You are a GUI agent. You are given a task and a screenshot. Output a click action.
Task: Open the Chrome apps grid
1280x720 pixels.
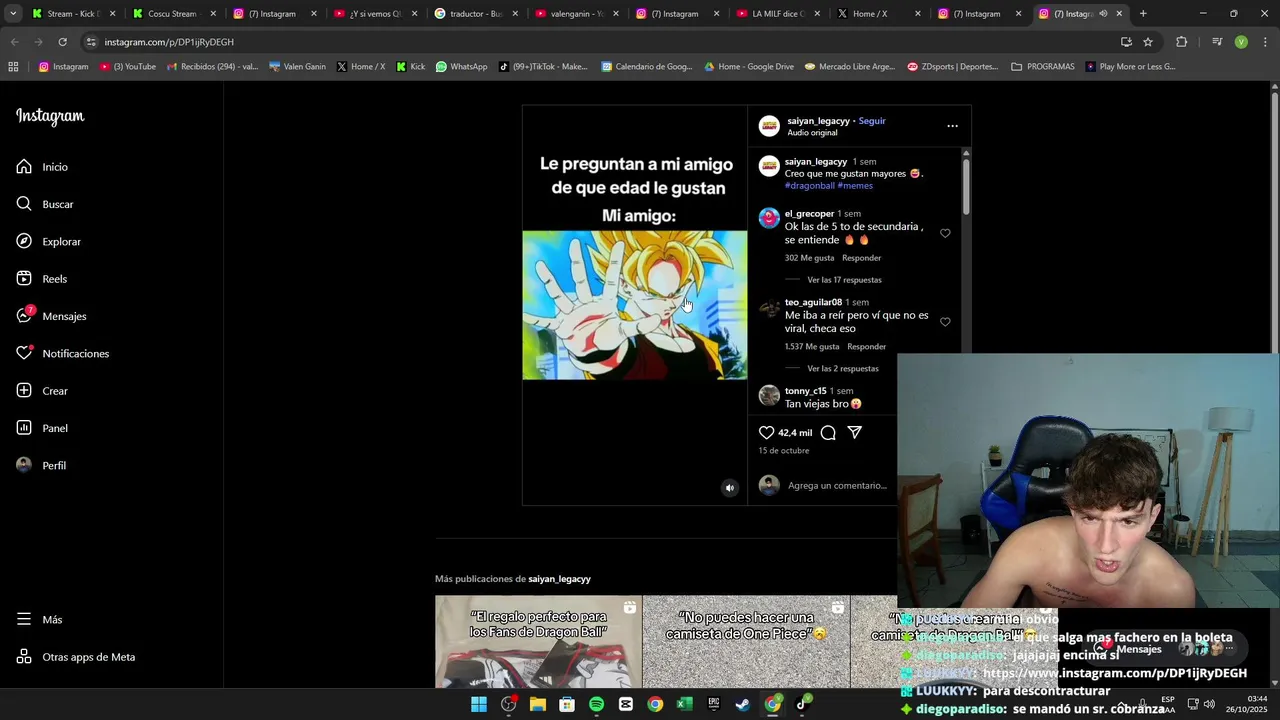click(13, 67)
